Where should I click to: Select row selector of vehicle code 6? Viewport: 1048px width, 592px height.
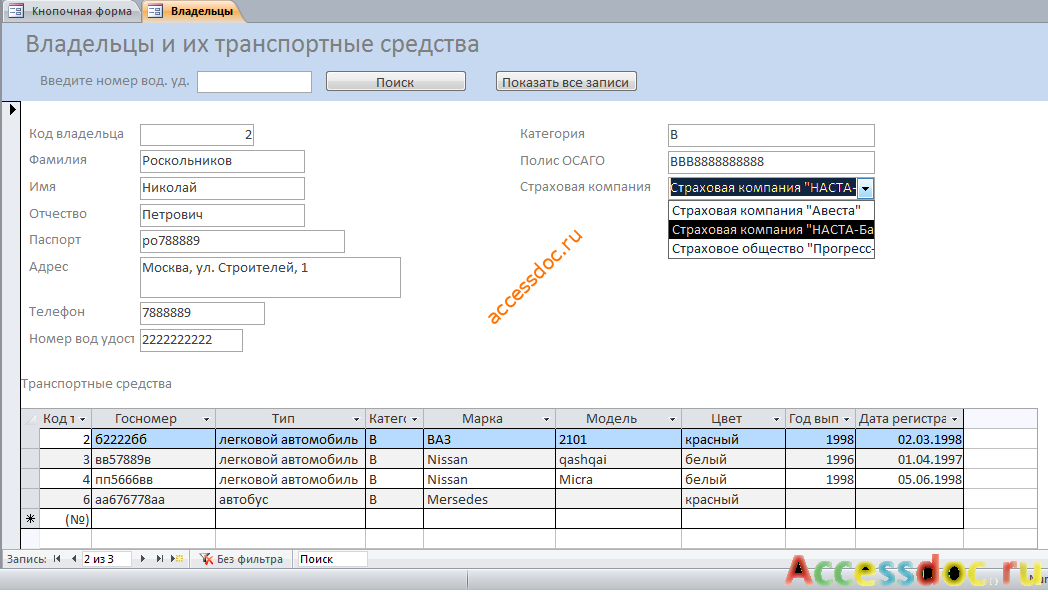click(30, 499)
